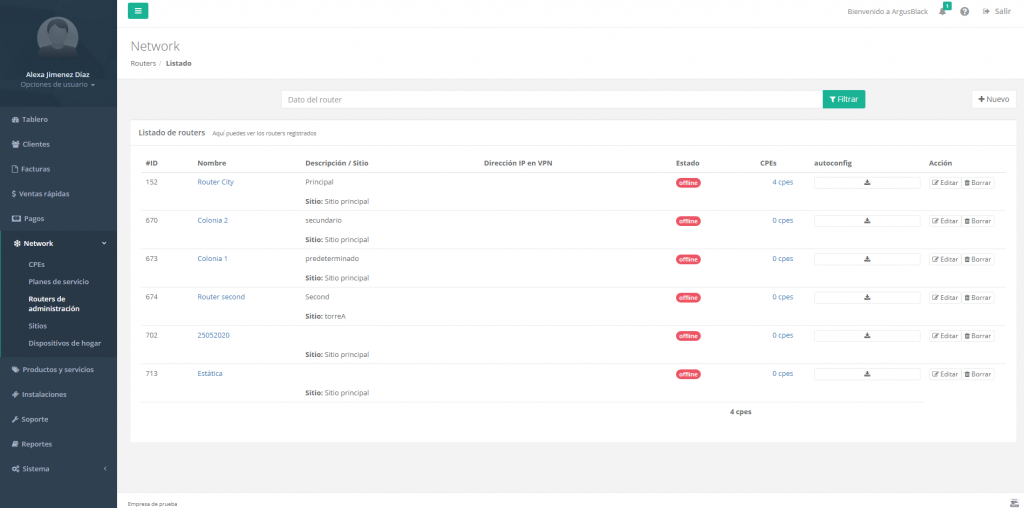The height and width of the screenshot is (508, 1024).
Task: Open Tablero from the sidebar
Action: point(34,120)
